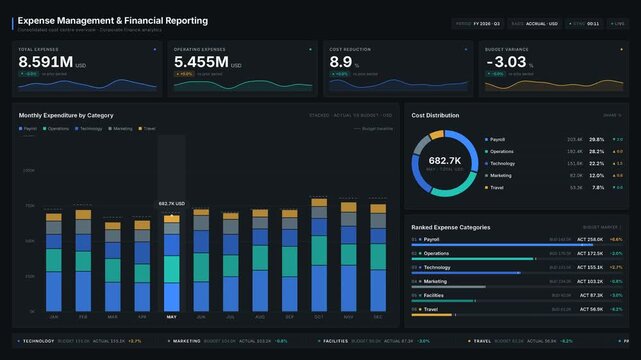
Task: Select the AUG bar in monthly chart
Action: 260,260
